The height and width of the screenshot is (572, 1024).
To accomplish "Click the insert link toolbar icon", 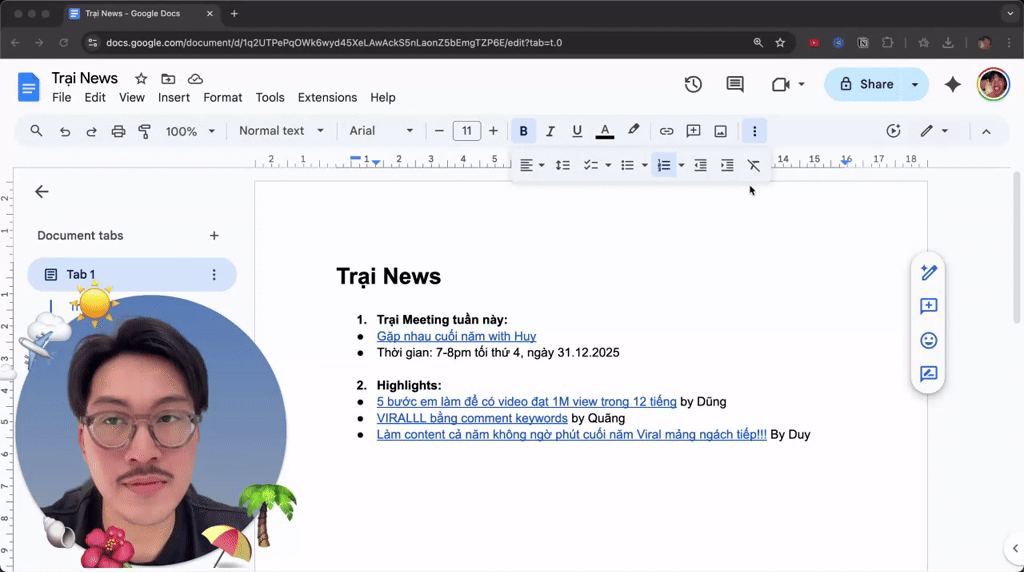I will point(666,131).
